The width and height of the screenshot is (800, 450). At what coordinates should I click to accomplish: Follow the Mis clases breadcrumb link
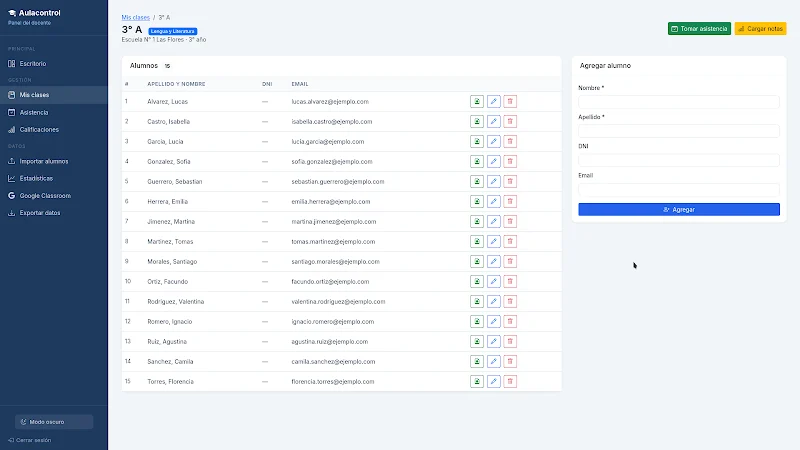point(135,17)
